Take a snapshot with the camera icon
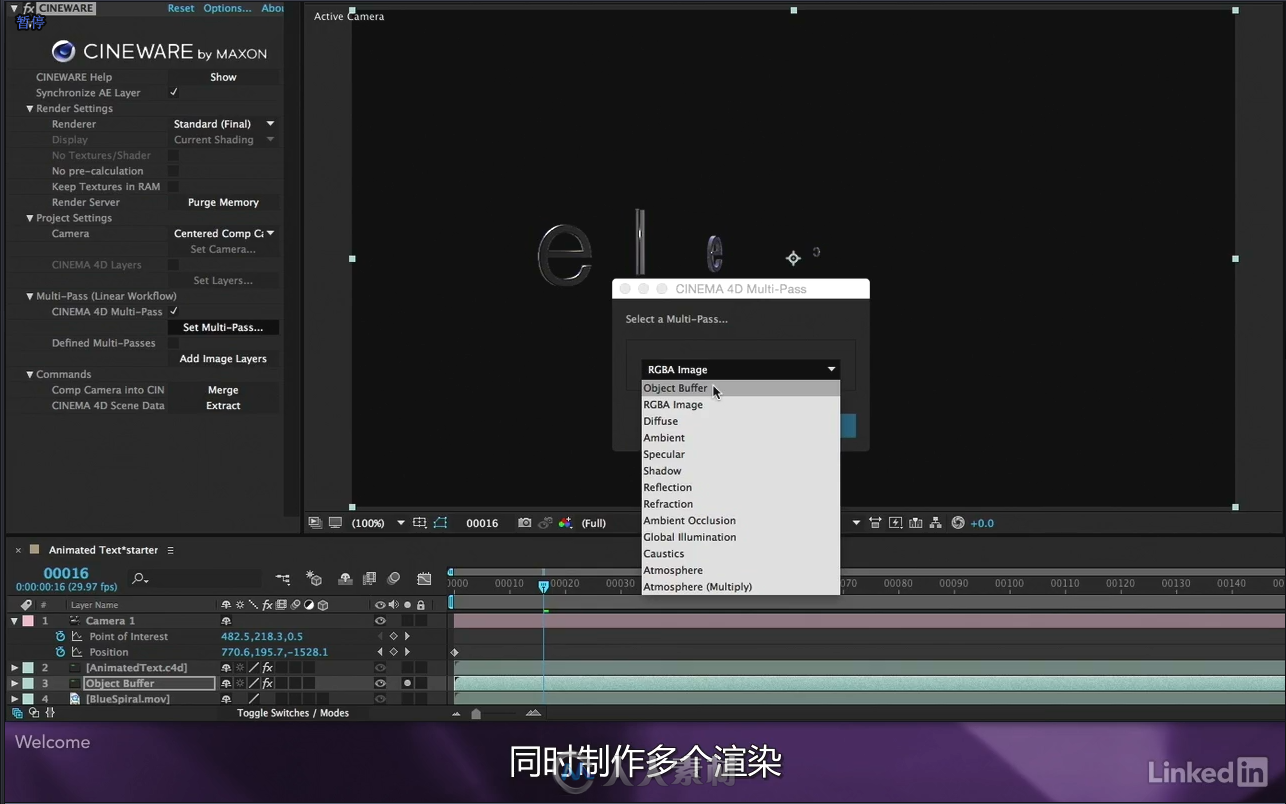Screen dimensions: 1286x804 click(524, 523)
